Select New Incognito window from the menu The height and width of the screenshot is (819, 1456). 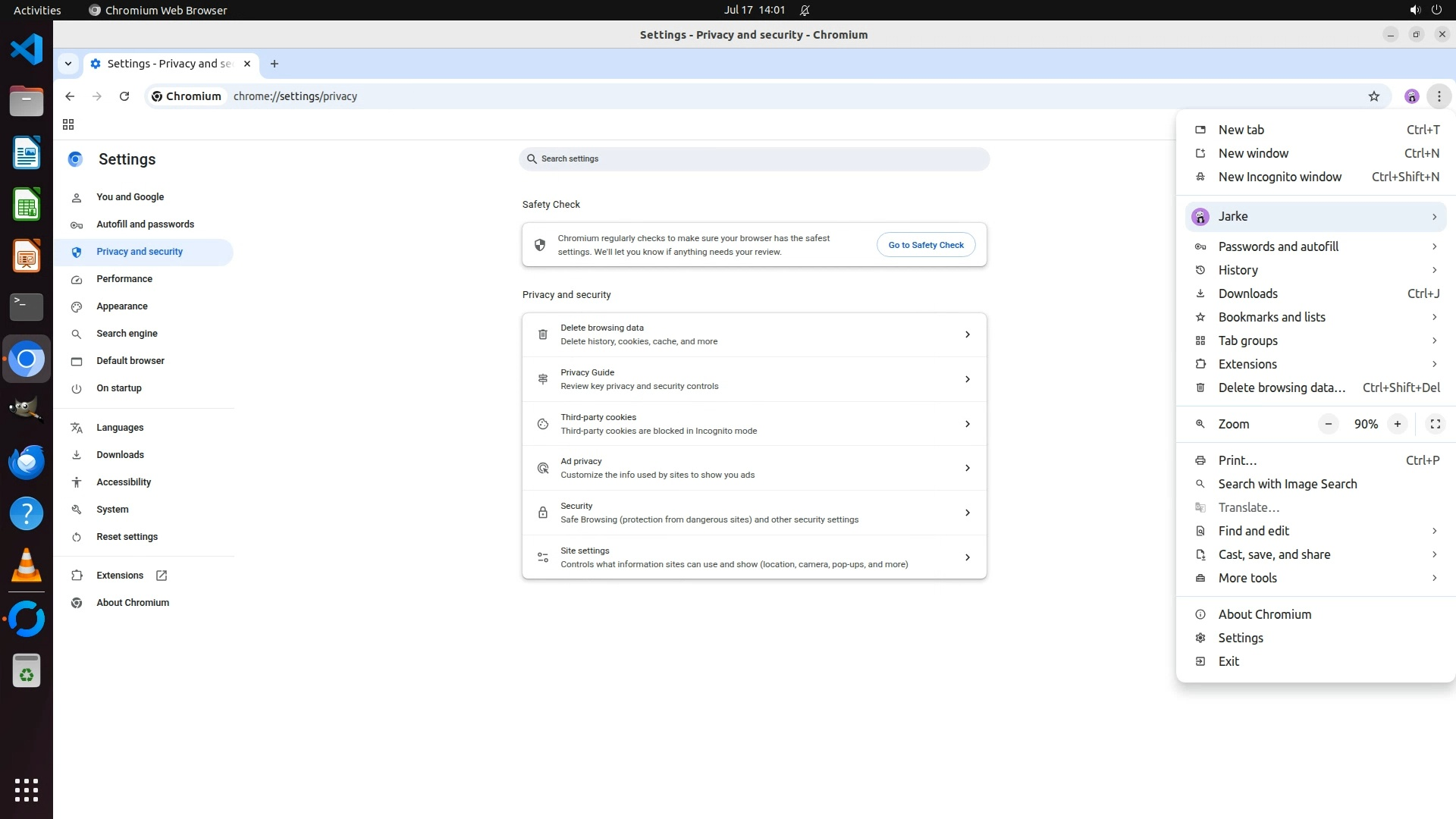[1279, 177]
